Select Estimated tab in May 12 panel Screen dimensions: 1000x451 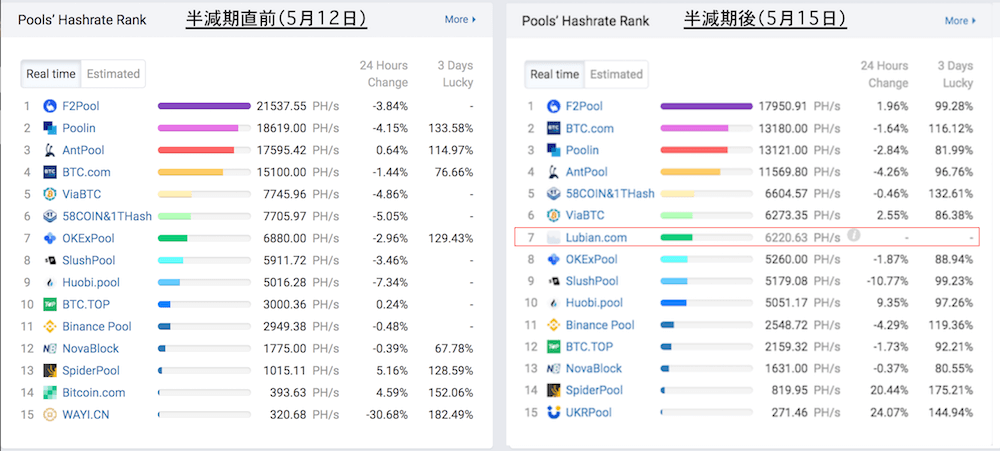pos(114,74)
